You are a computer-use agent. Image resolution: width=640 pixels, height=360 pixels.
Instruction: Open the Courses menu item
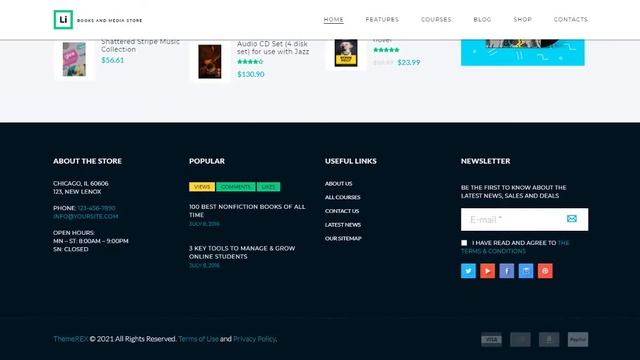(436, 20)
